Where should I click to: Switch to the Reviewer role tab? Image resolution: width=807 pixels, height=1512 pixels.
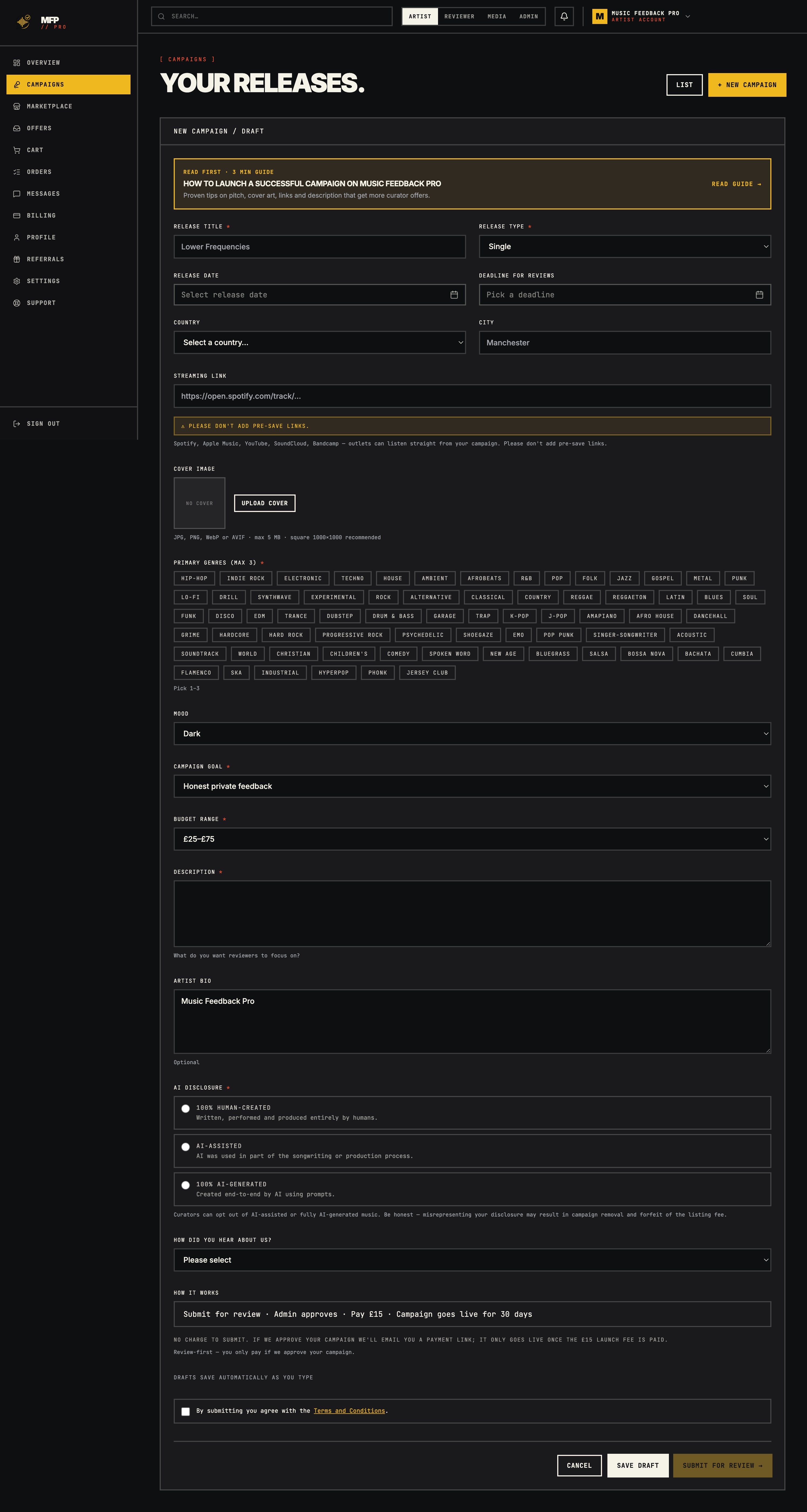pyautogui.click(x=459, y=16)
